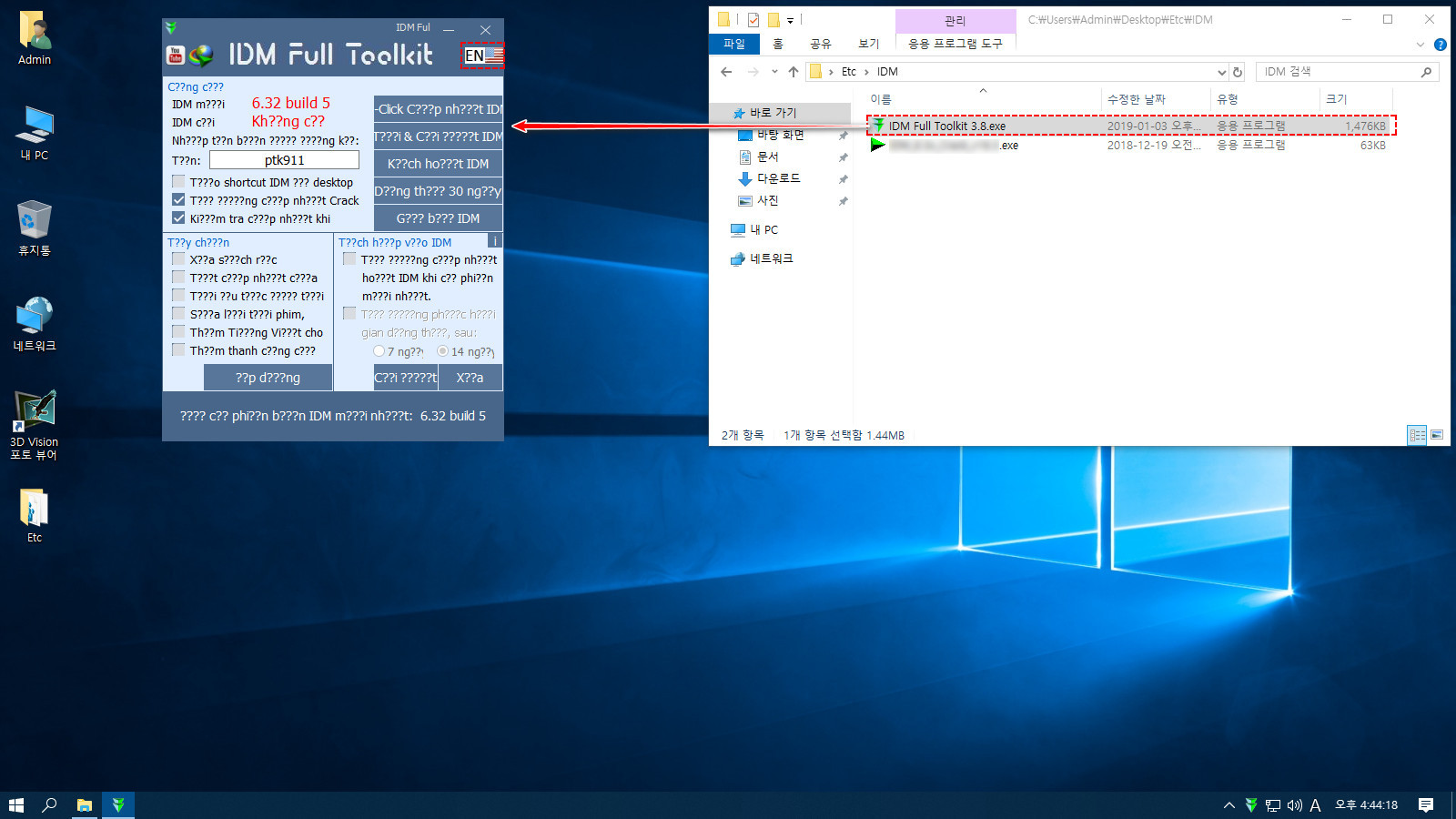Screen dimensions: 1456x819
Task: Switch to details view using the status bar icon
Action: pyautogui.click(x=1417, y=435)
